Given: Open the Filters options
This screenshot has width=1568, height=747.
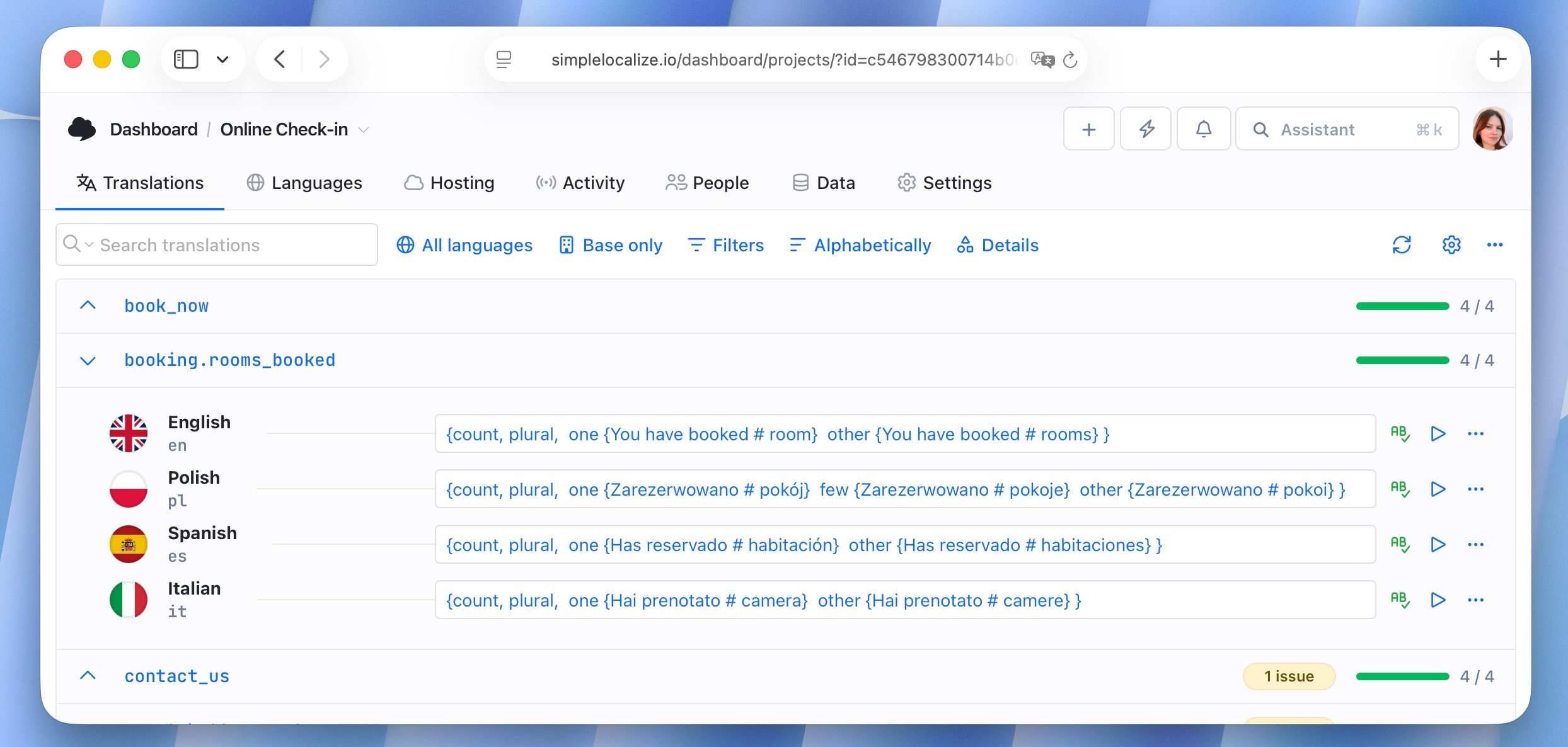Looking at the screenshot, I should (x=726, y=245).
